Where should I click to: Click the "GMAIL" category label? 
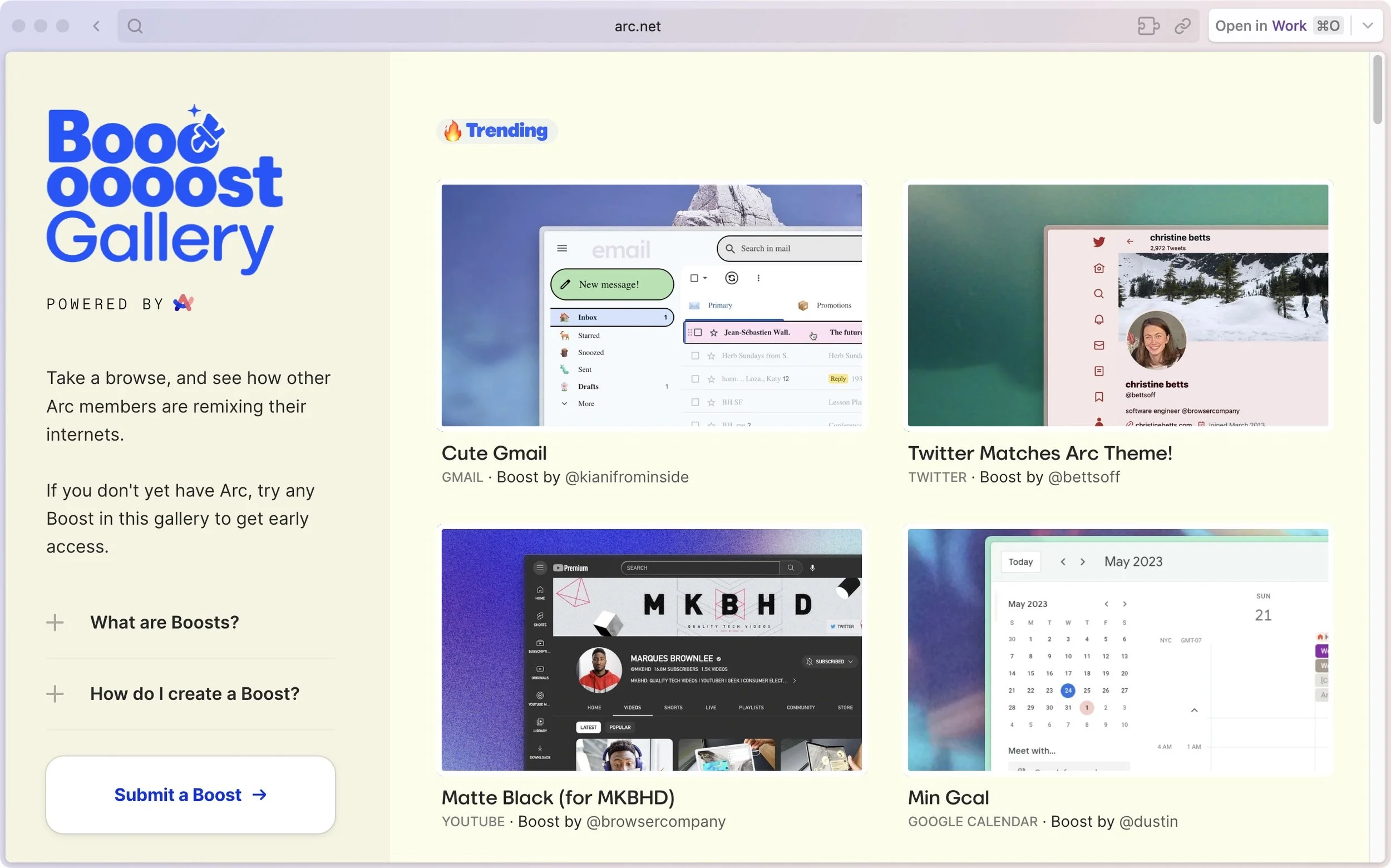click(462, 477)
